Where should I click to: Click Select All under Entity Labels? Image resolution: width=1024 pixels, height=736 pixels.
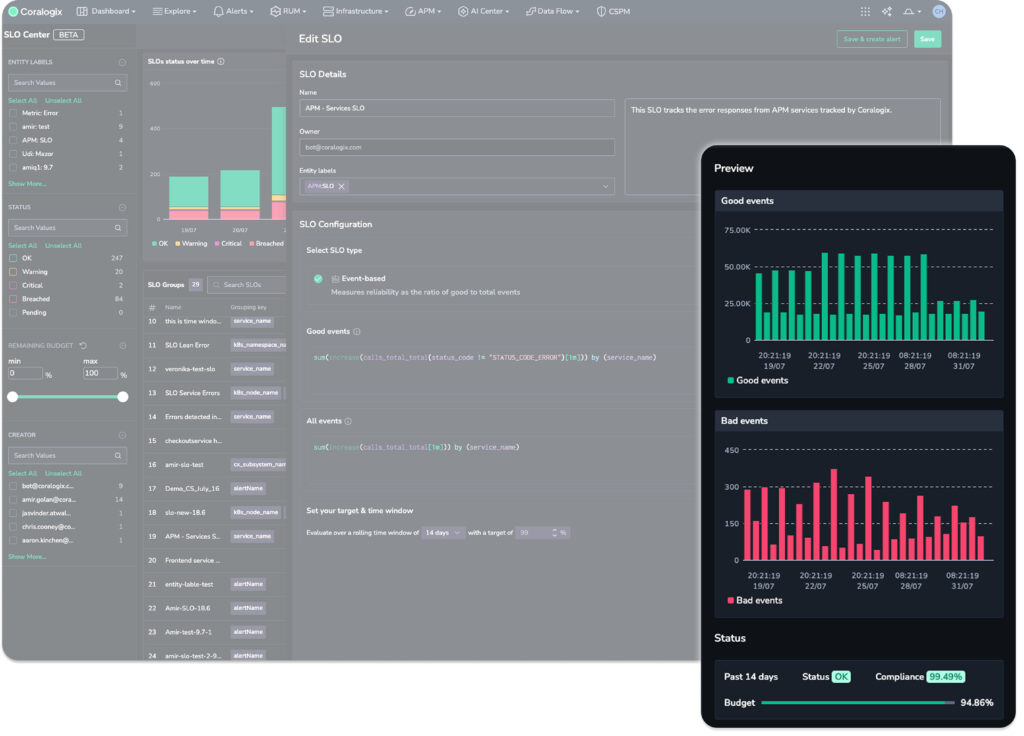coord(22,101)
